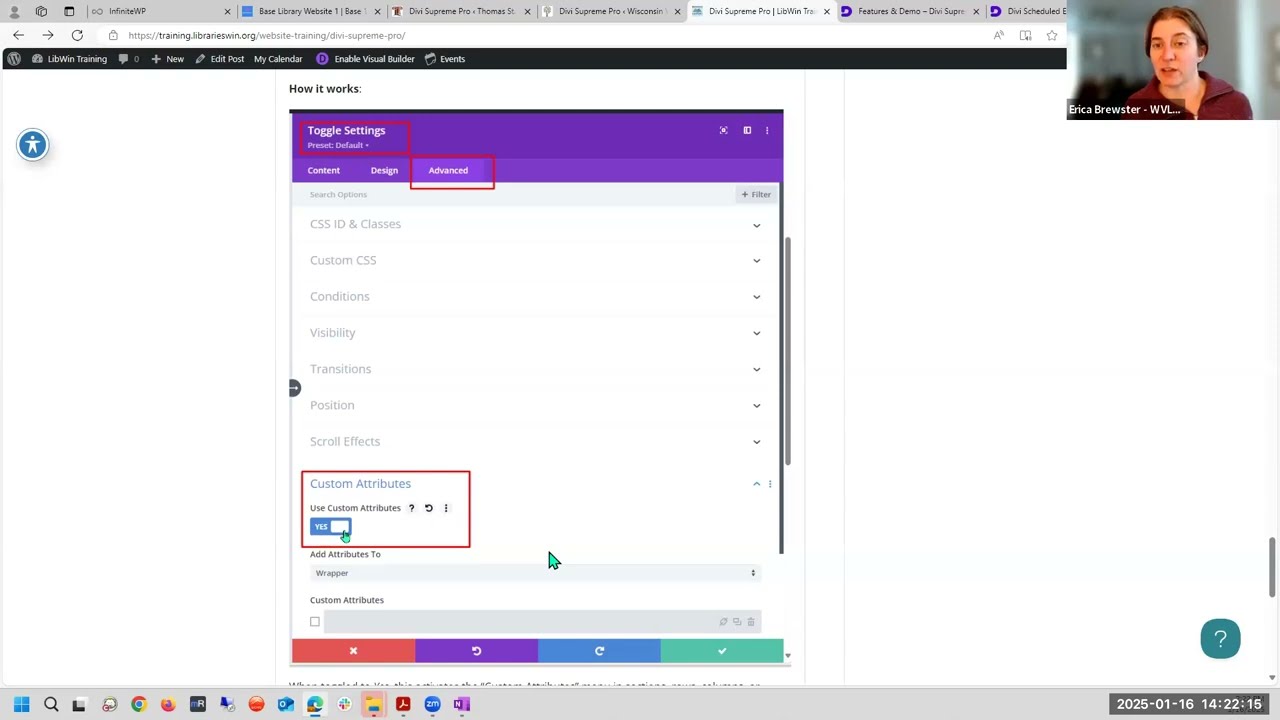Close the InfiniteWP browser tab
This screenshot has height=720, width=1280.
(x=227, y=11)
